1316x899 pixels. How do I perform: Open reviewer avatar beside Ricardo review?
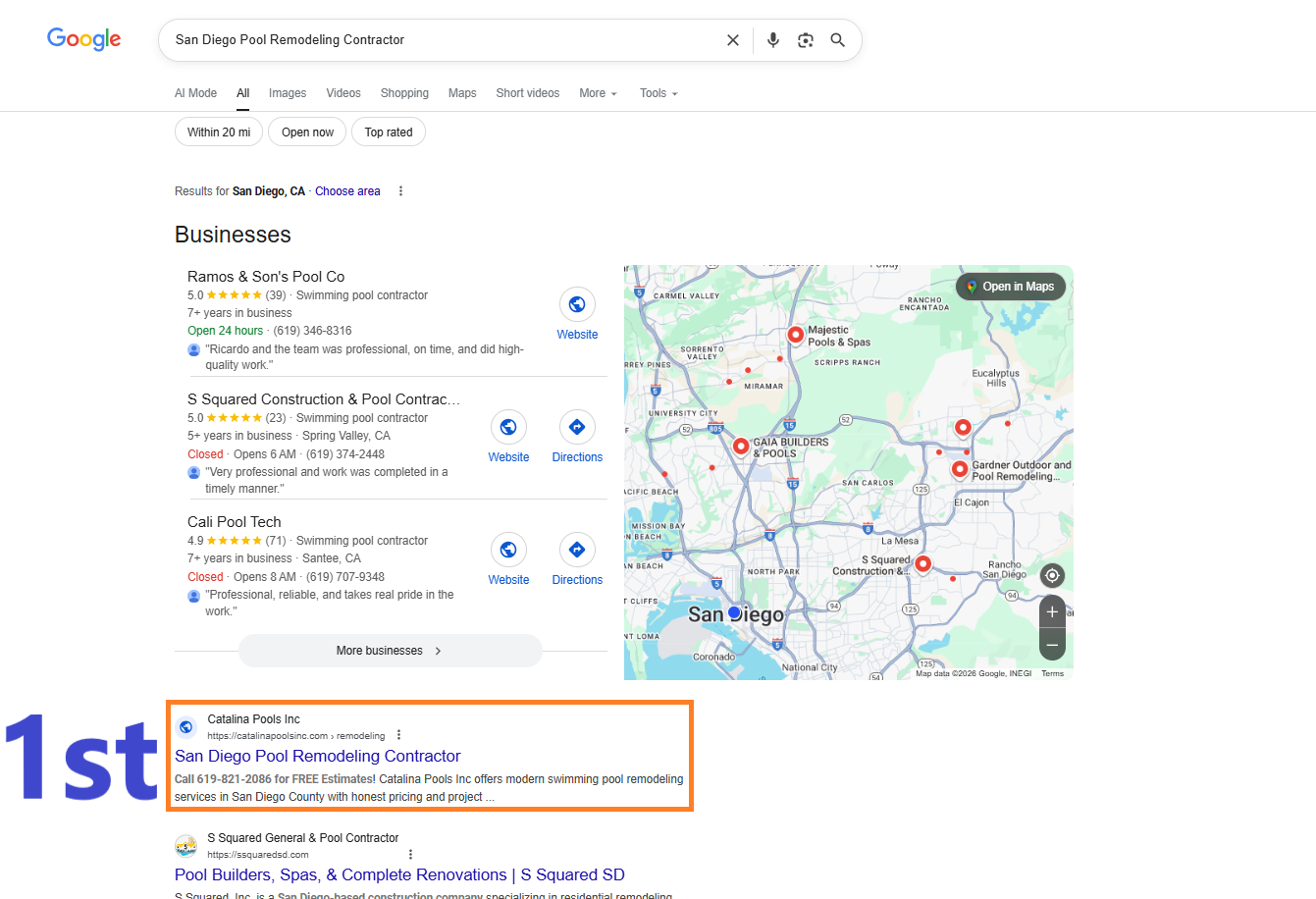[x=193, y=349]
